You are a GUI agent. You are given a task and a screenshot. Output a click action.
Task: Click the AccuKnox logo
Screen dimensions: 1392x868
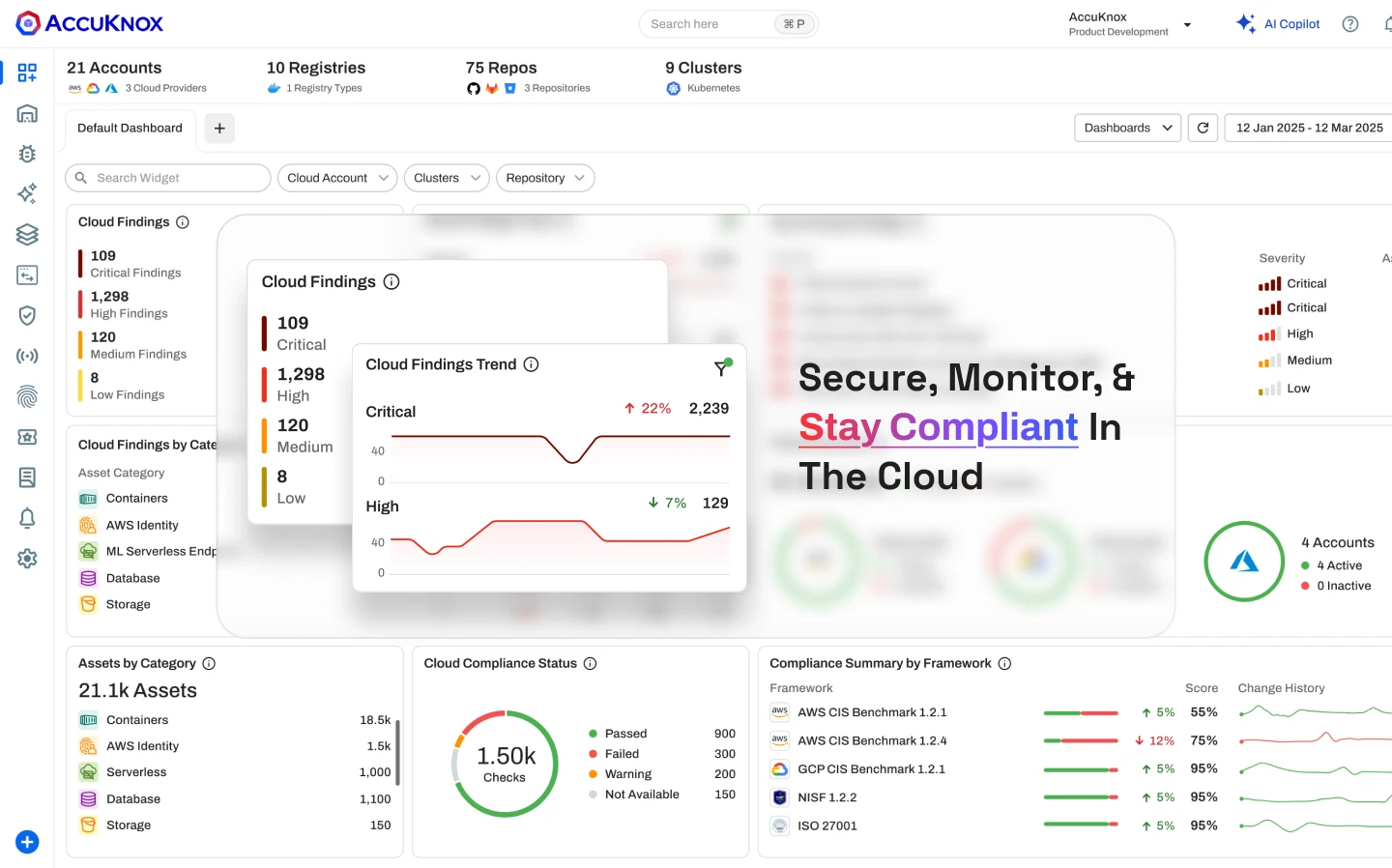pyautogui.click(x=90, y=23)
